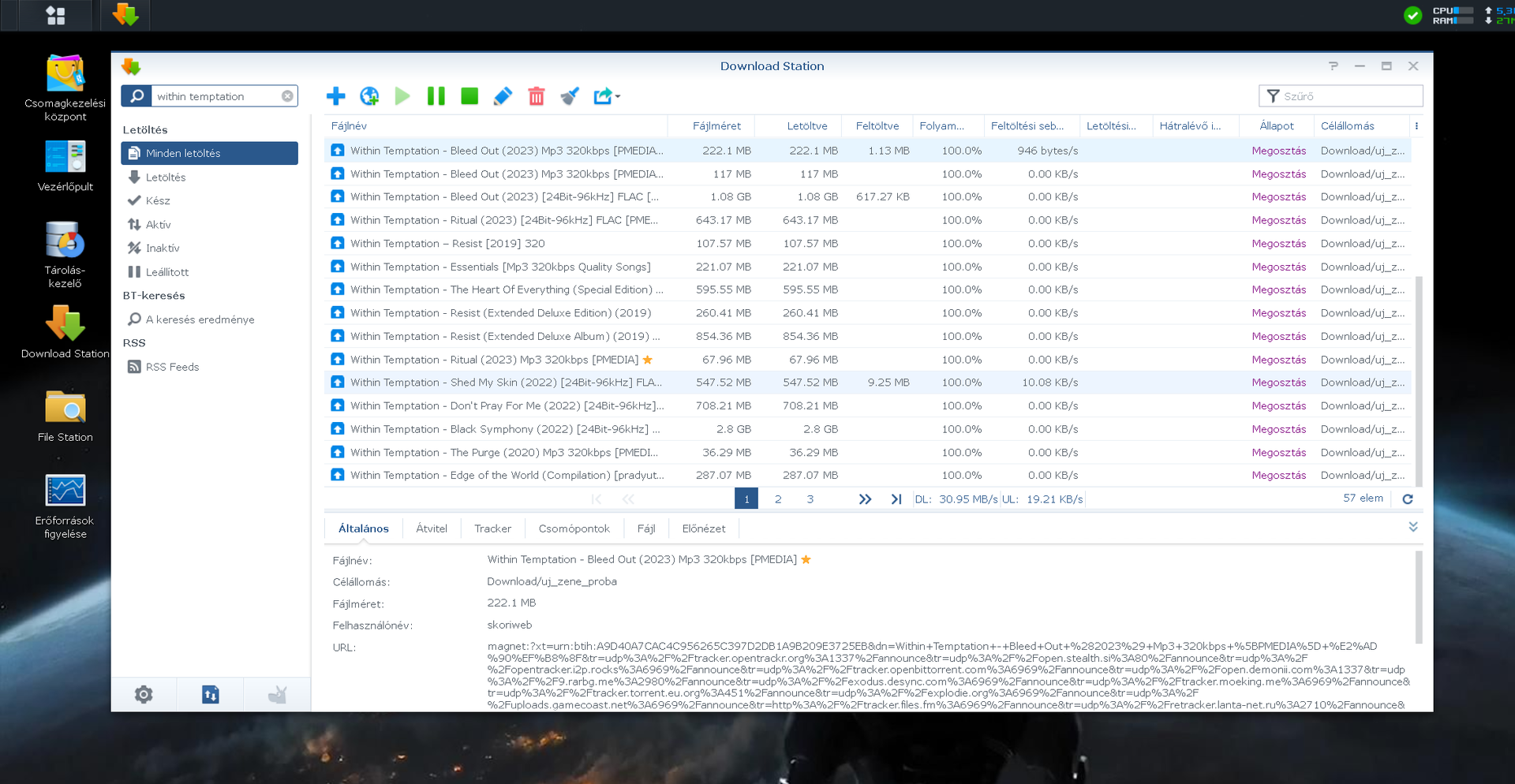The height and width of the screenshot is (784, 1515).
Task: Switch to Átvitel tab
Action: [x=432, y=528]
